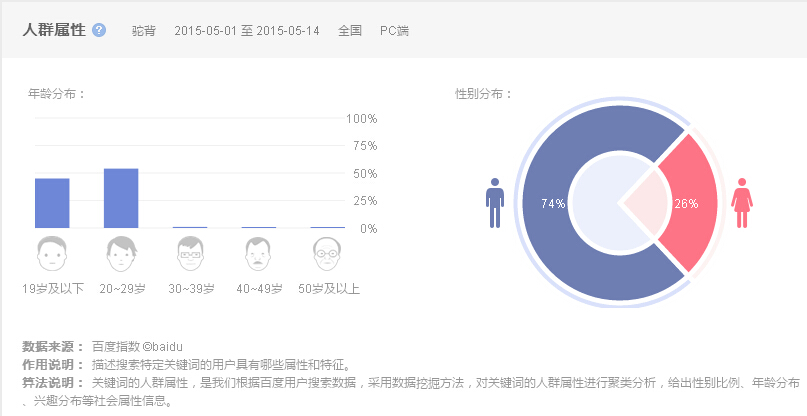Image resolution: width=807 pixels, height=416 pixels.
Task: Click the 20~29岁 age face icon
Action: tap(121, 254)
